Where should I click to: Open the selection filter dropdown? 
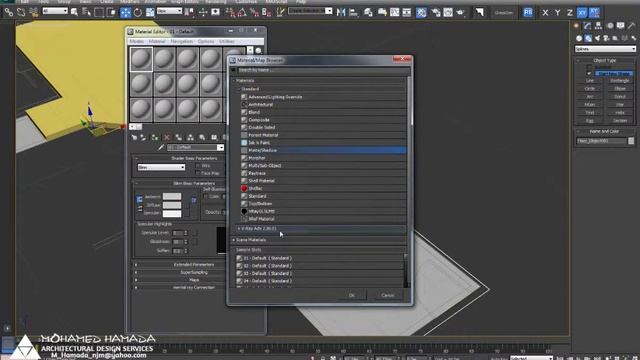(x=55, y=11)
